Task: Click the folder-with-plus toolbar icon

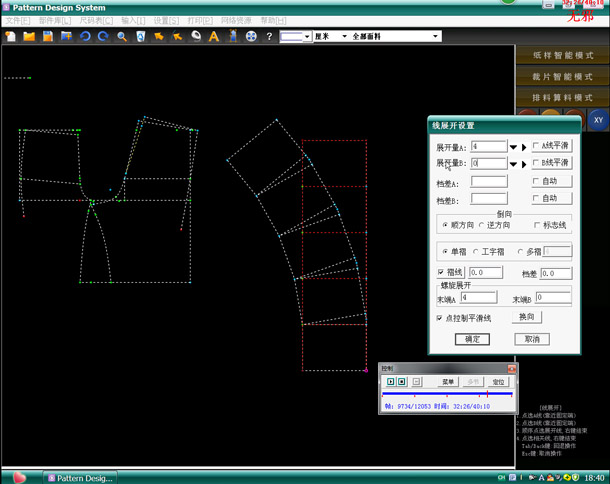Action: coord(67,36)
